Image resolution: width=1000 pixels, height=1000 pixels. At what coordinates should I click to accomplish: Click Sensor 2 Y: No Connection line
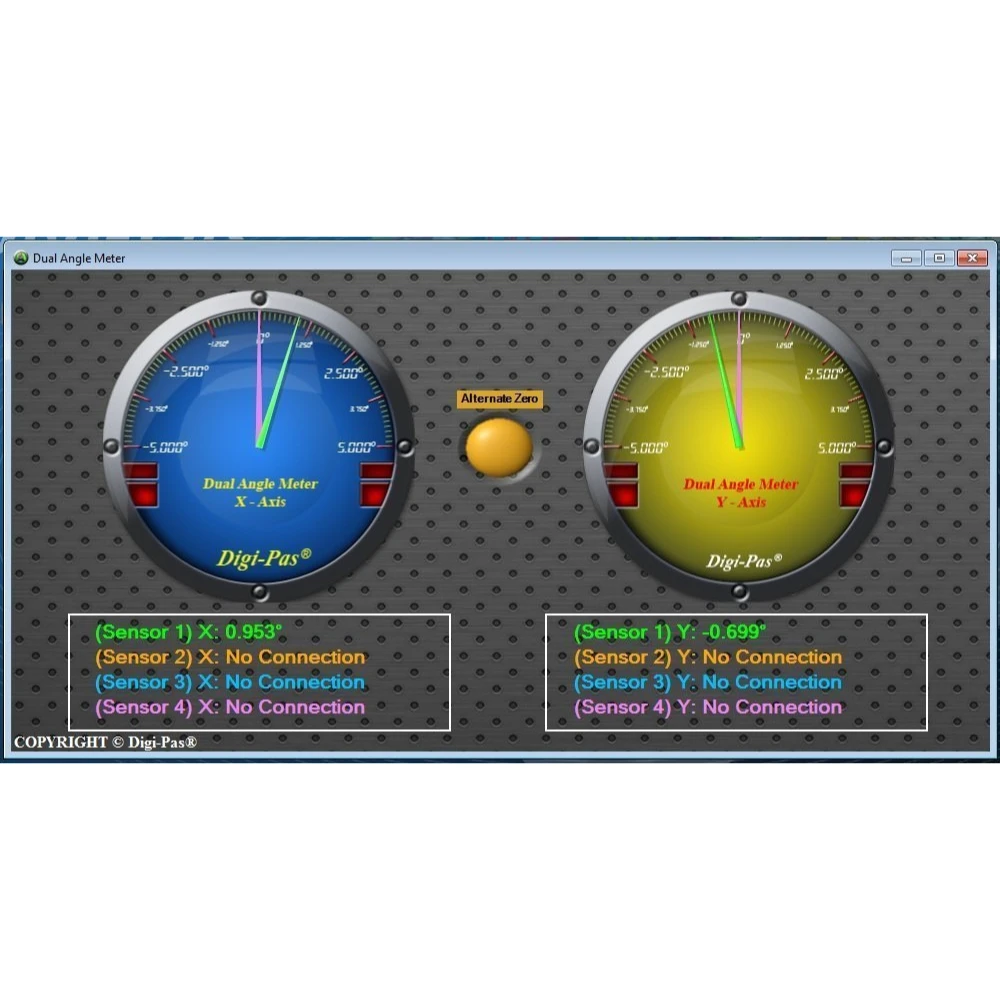pos(708,657)
